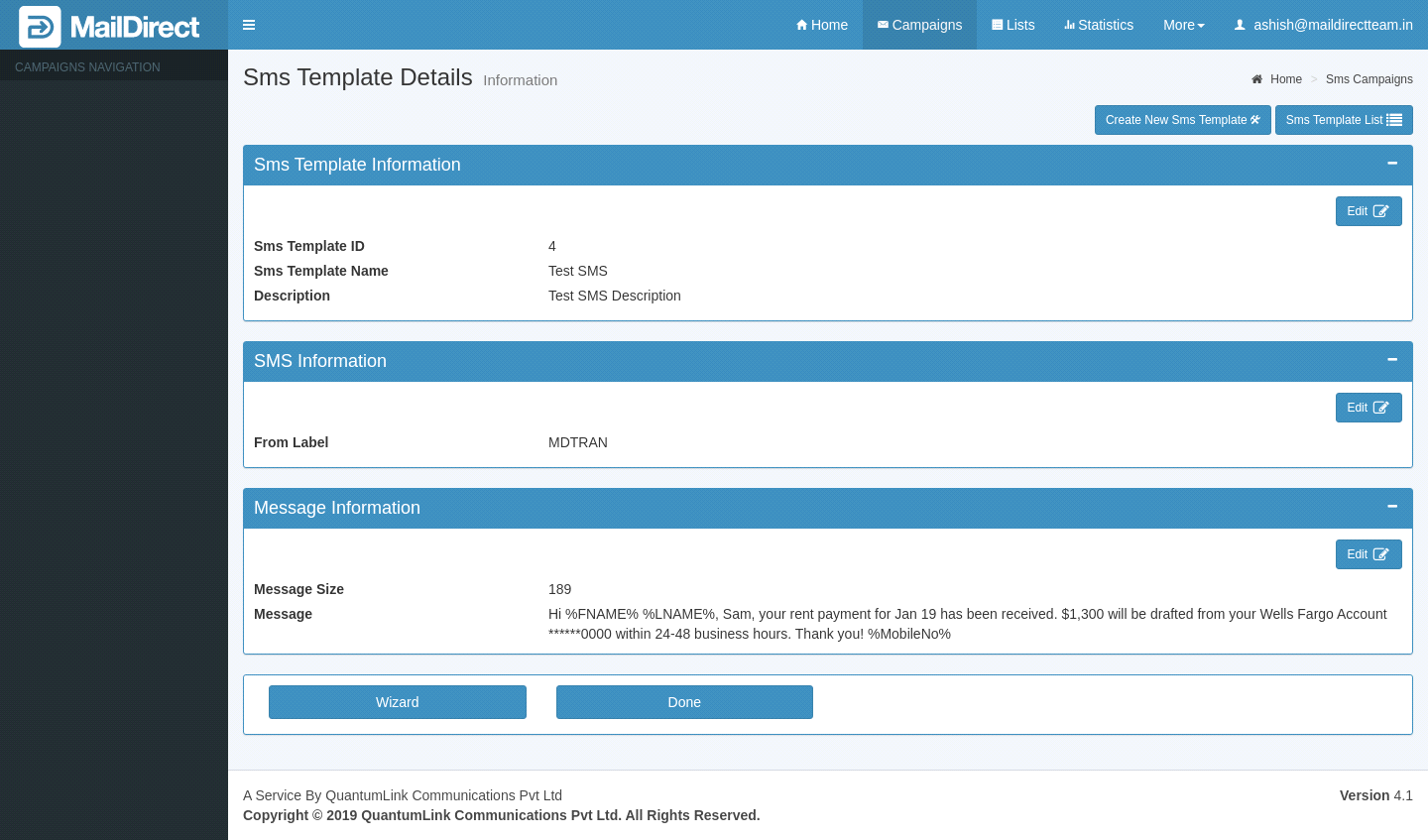
Task: Open the Campaigns menu item
Action: click(x=919, y=25)
